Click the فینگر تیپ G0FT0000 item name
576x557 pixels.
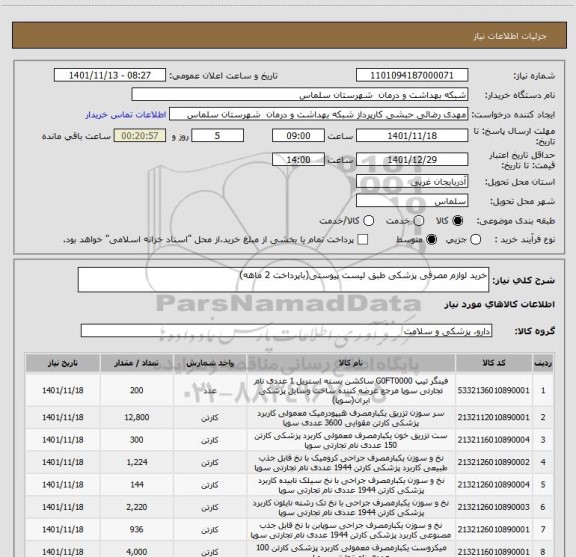click(x=351, y=390)
